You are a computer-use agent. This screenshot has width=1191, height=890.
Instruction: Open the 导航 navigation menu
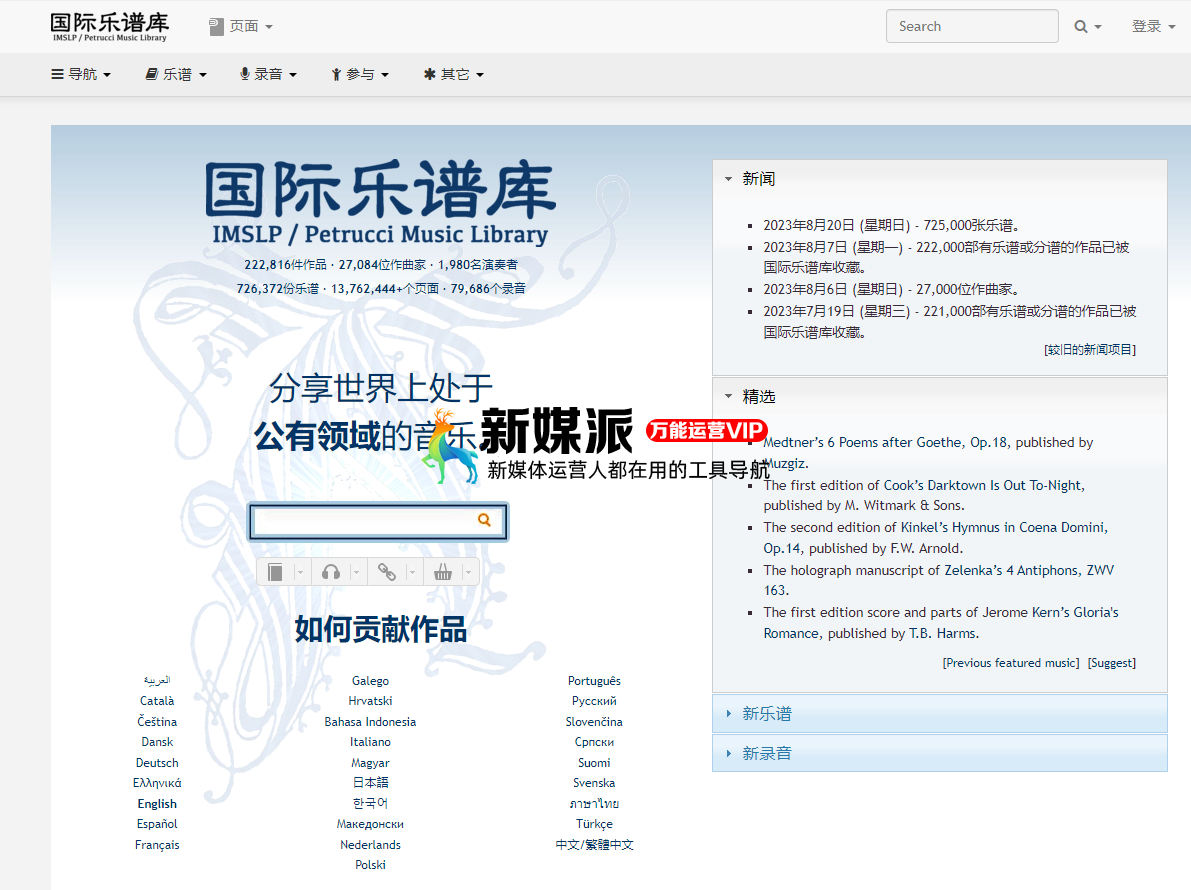pos(81,74)
